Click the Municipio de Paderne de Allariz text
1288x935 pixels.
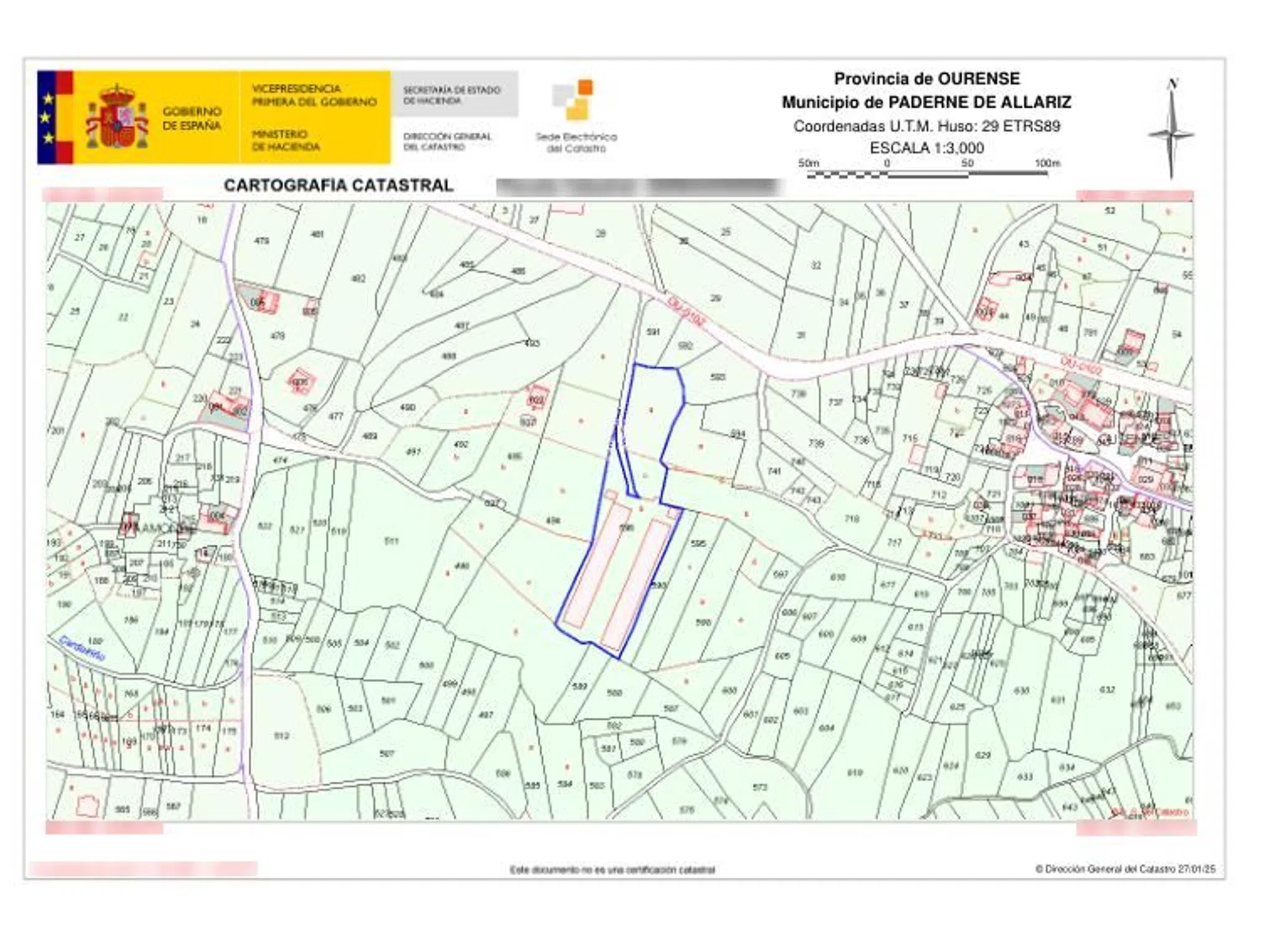[927, 102]
